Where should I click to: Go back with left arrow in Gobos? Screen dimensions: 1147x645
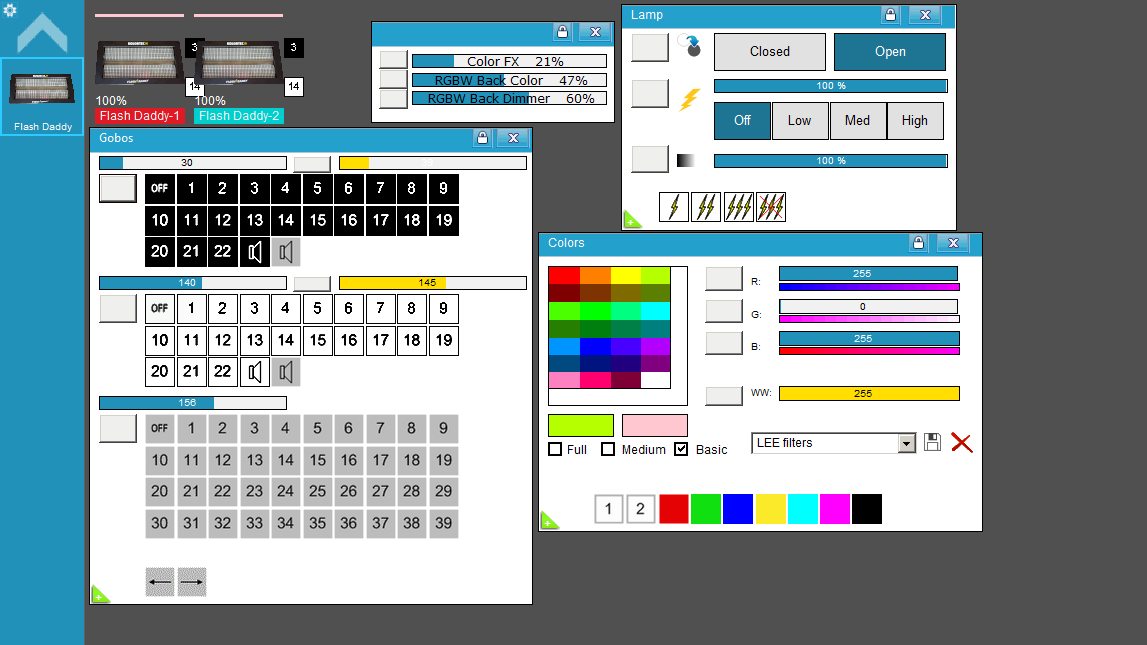159,582
